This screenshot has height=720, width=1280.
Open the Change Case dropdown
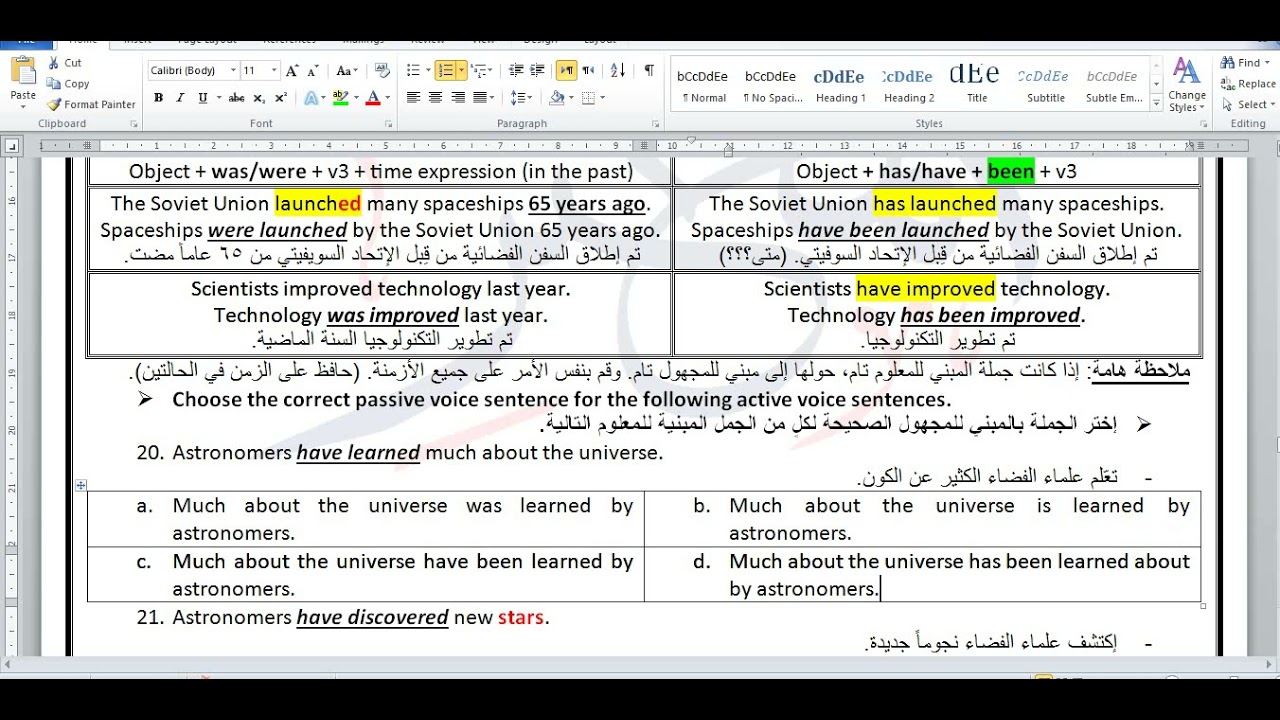point(346,71)
